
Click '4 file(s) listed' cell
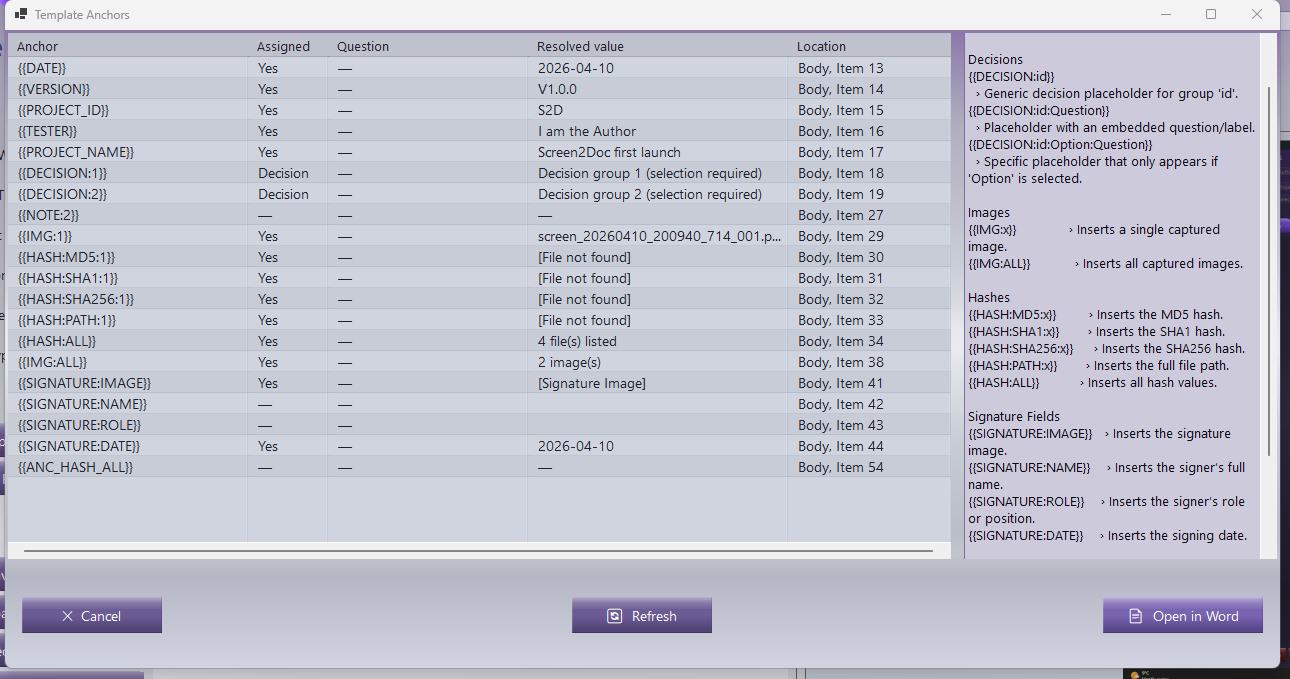[577, 341]
